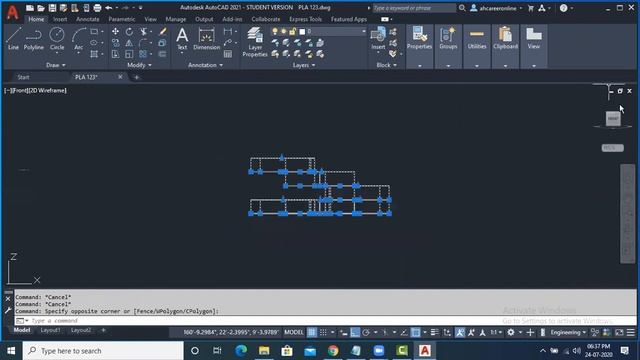Image resolution: width=640 pixels, height=360 pixels.
Task: Click the Move tool in Modify panel
Action: pyautogui.click(x=116, y=31)
